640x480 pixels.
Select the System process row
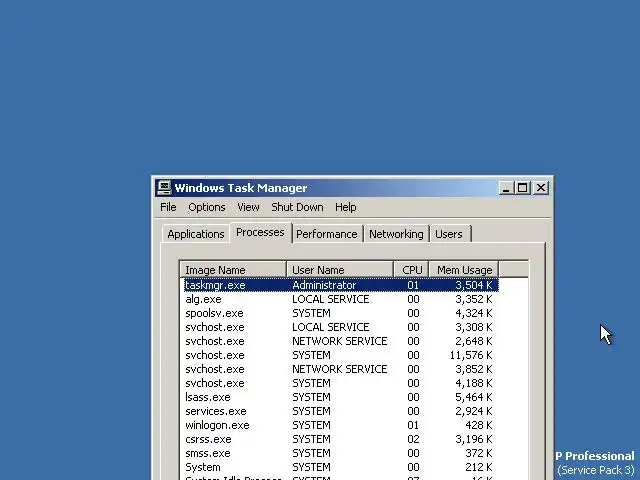coord(340,467)
